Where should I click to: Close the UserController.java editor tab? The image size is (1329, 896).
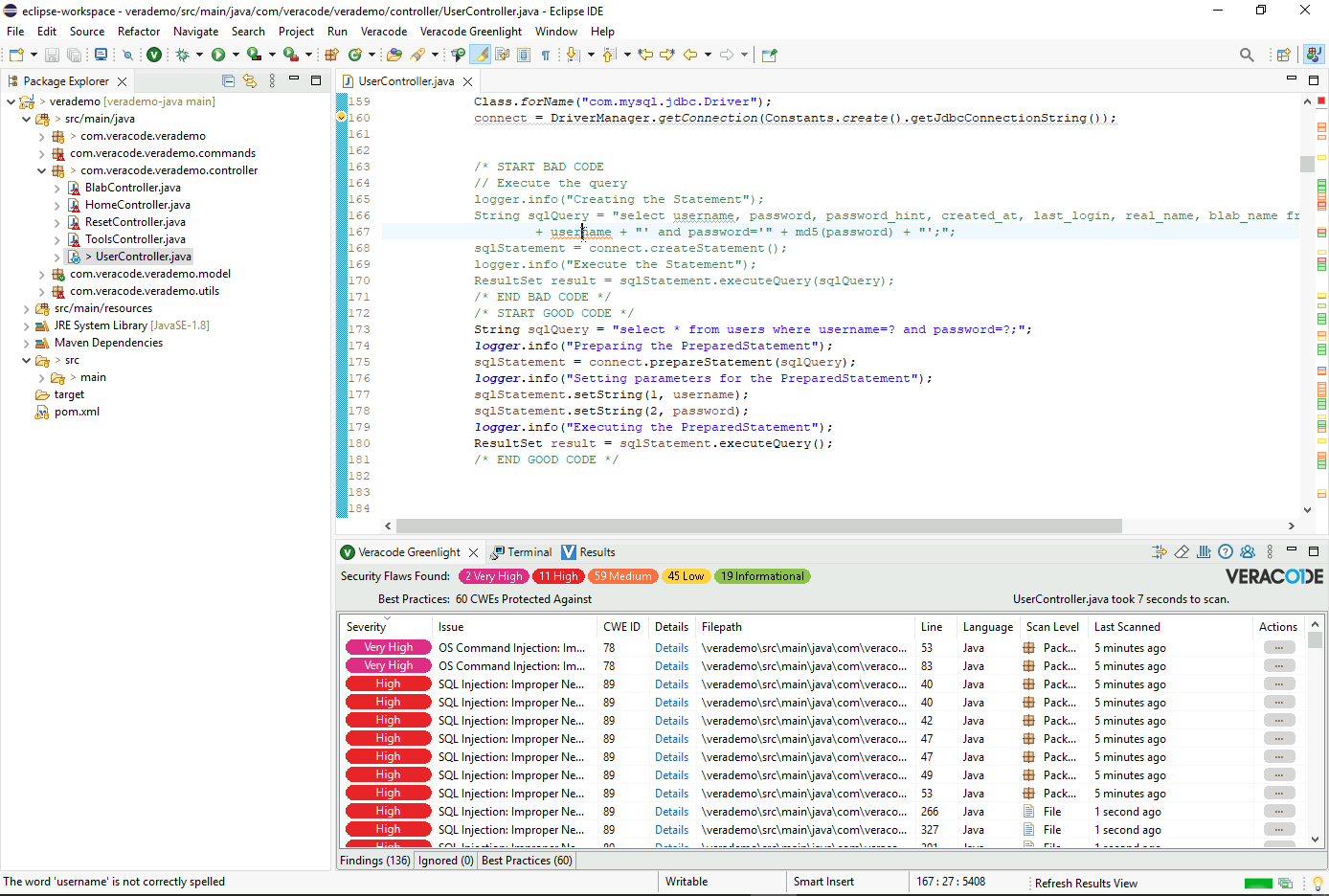[x=467, y=81]
